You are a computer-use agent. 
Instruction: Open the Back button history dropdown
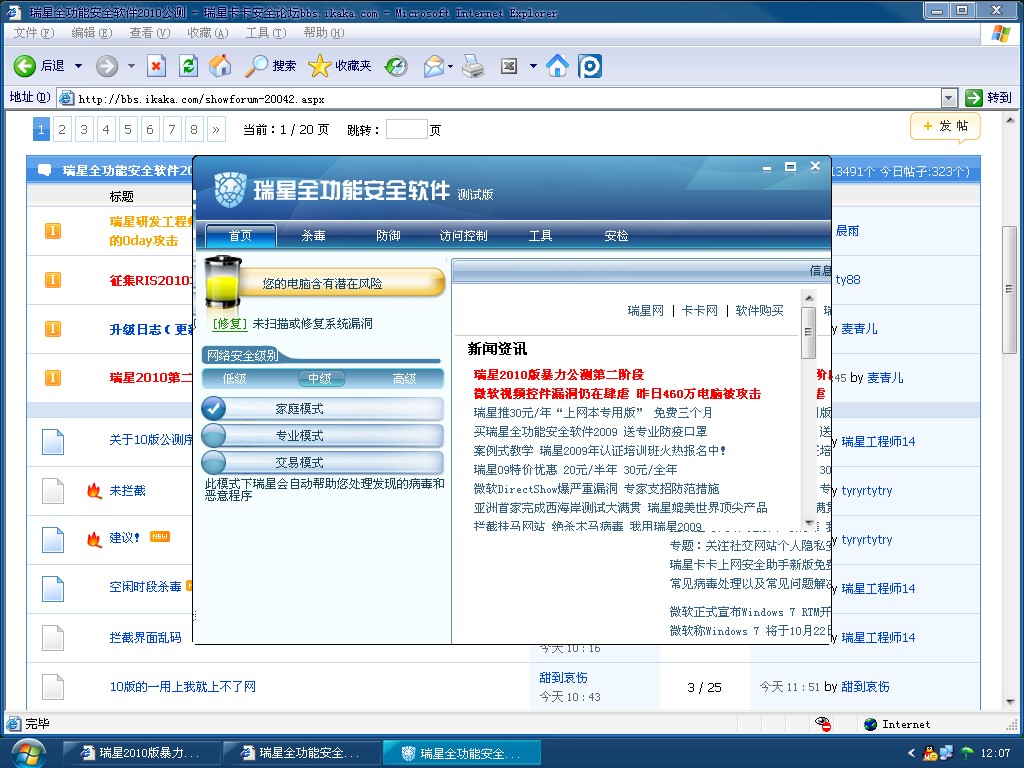[x=78, y=66]
